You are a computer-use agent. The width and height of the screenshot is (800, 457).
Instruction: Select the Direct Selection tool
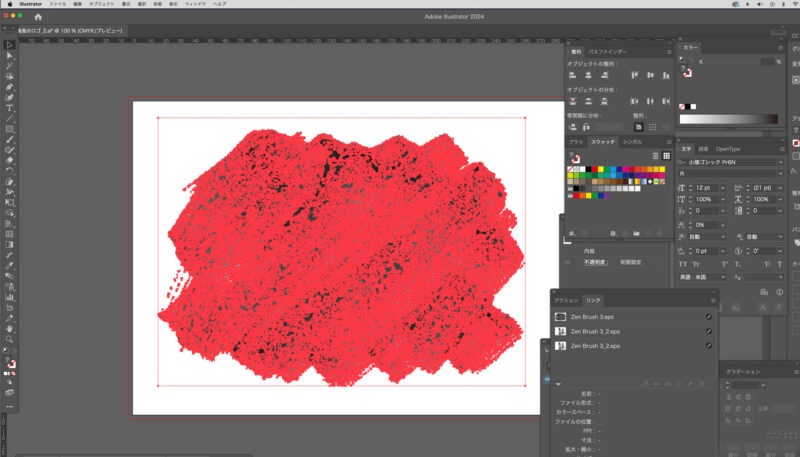[9, 55]
